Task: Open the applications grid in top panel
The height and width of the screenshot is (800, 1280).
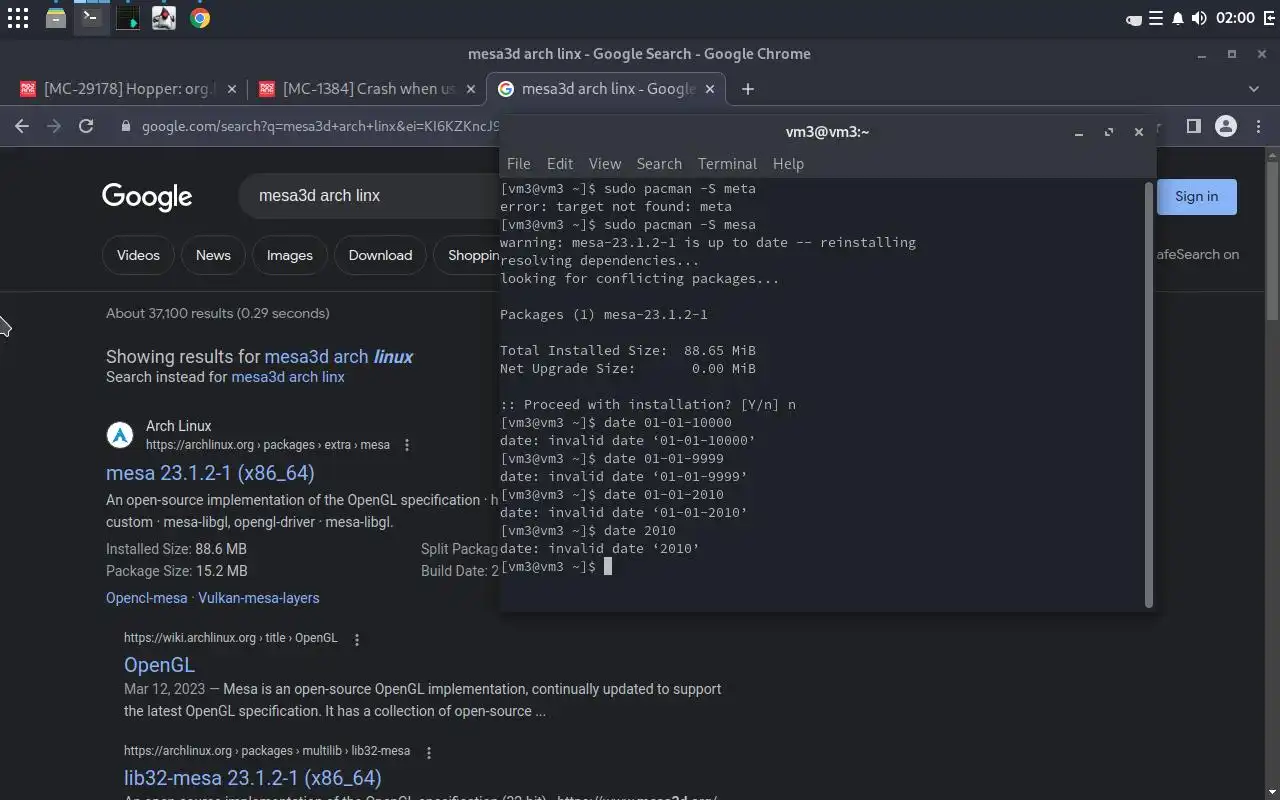Action: [18, 18]
